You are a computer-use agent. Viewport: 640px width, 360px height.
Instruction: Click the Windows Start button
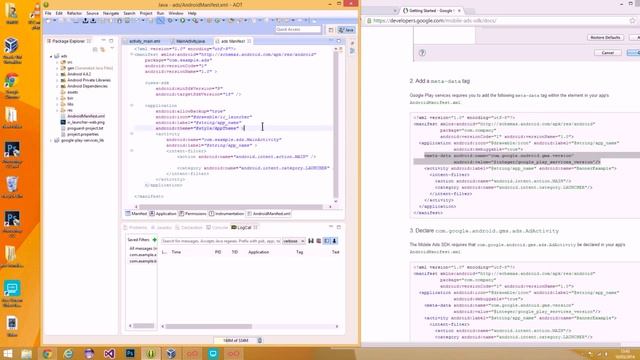point(8,353)
